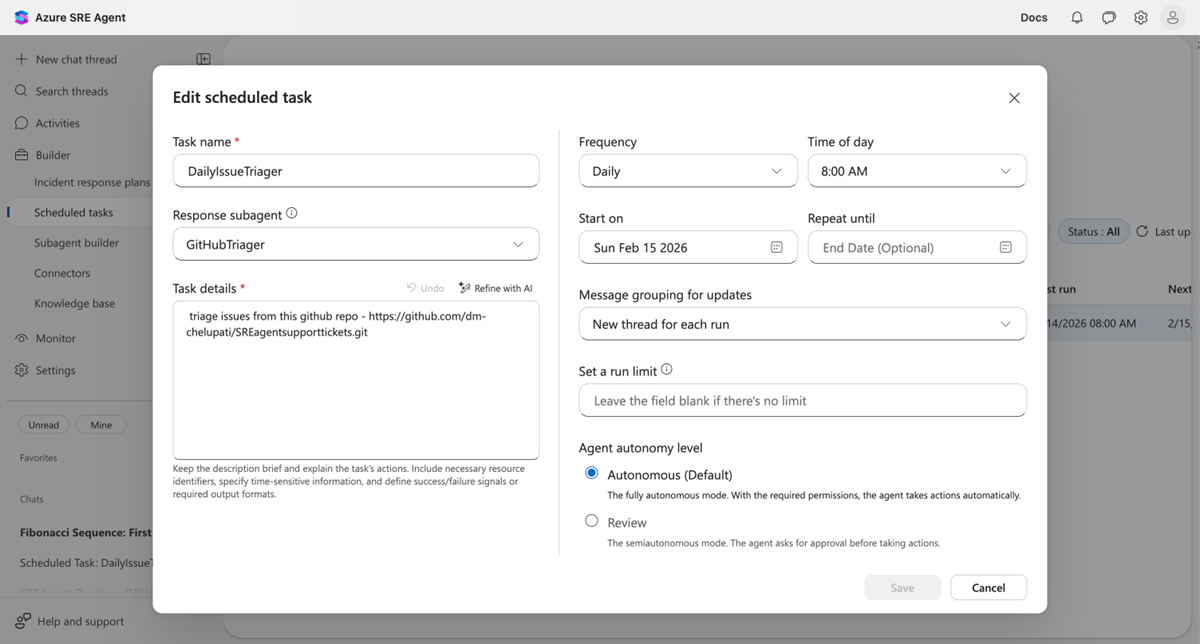
Task: Expand the Response subagent GitHubTriager dropdown
Action: coord(356,244)
